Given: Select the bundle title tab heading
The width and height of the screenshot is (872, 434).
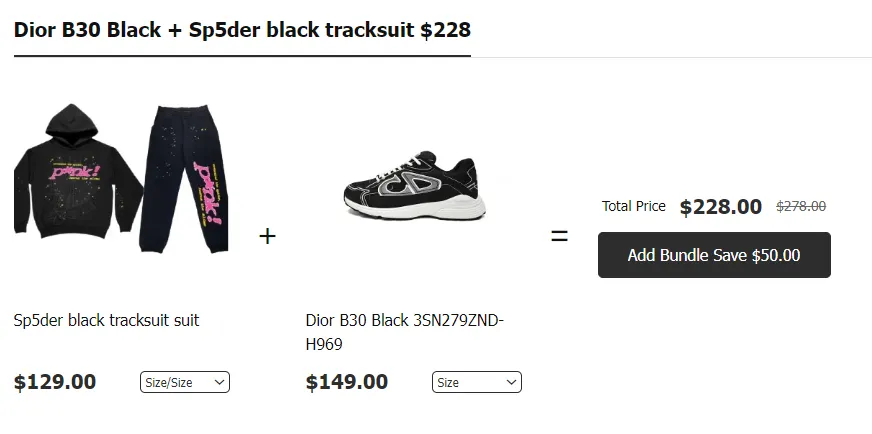Looking at the screenshot, I should coord(242,30).
